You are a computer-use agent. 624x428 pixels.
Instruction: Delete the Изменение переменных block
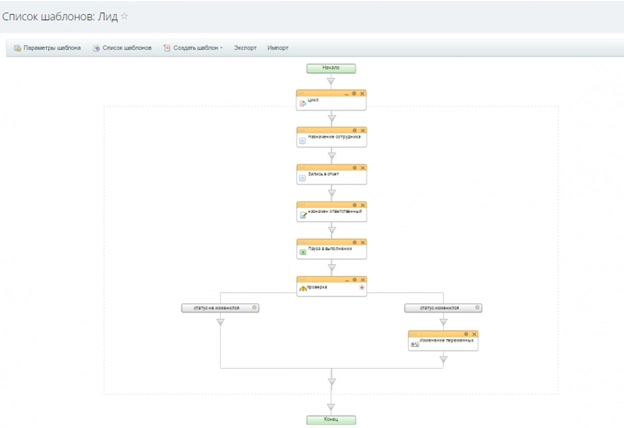[x=474, y=333]
